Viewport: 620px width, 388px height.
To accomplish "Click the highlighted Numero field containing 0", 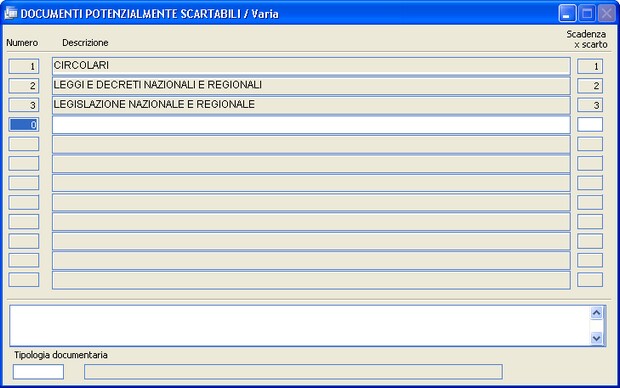I will click(x=24, y=125).
